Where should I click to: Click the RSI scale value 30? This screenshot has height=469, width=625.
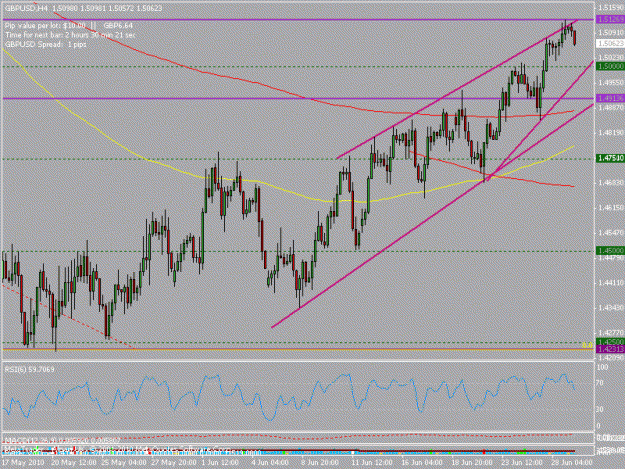coord(600,409)
